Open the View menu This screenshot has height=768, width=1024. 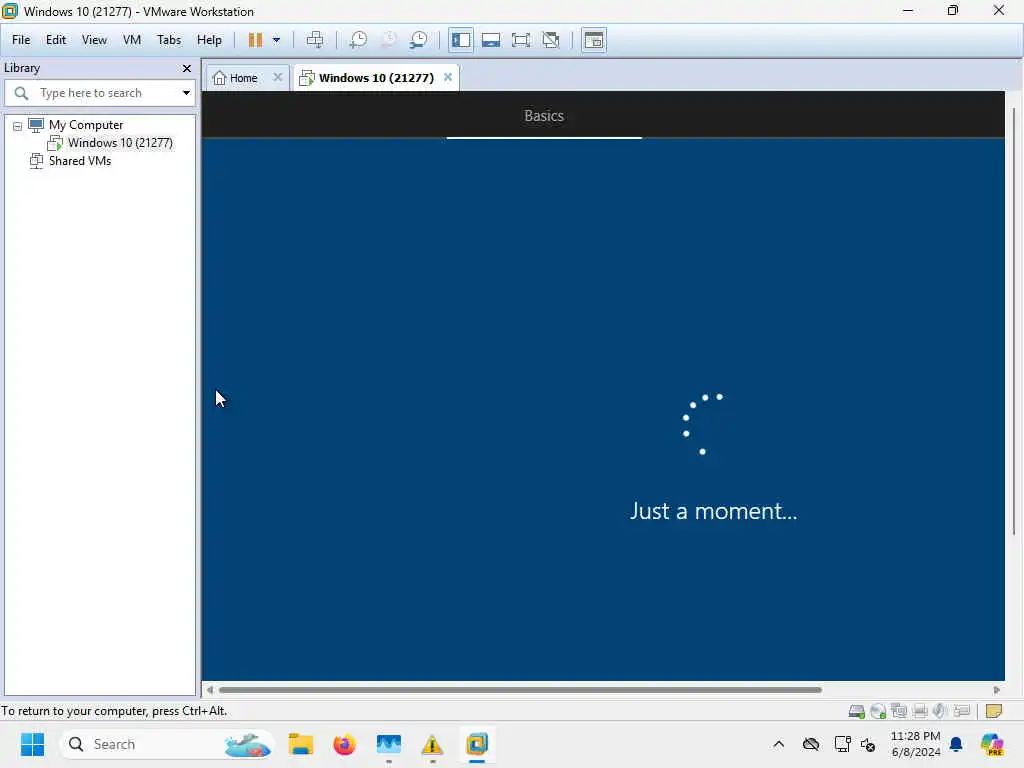94,40
